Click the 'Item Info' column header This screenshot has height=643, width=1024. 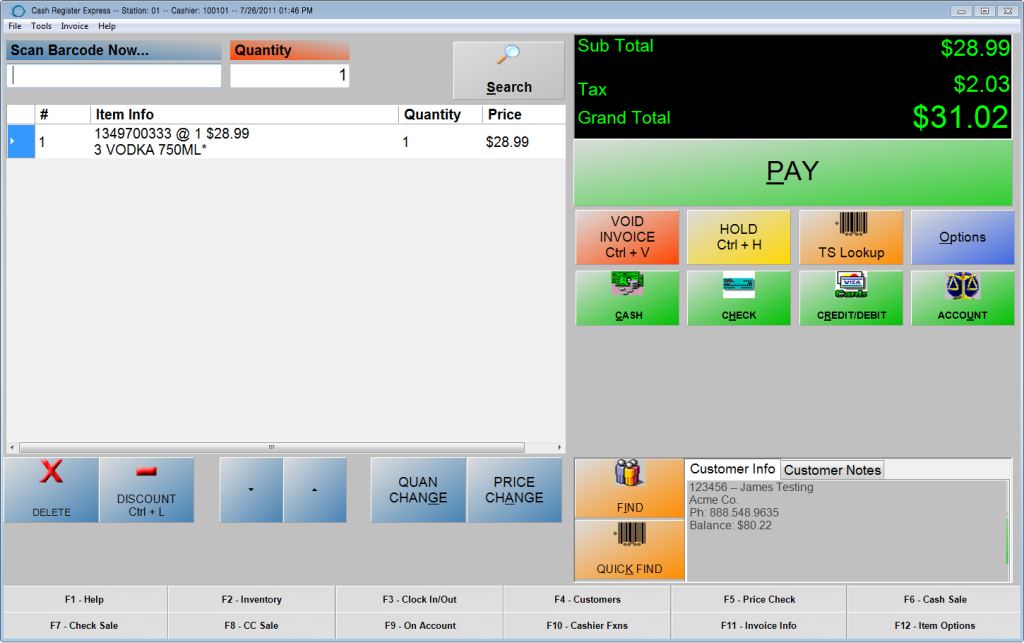pyautogui.click(x=244, y=114)
